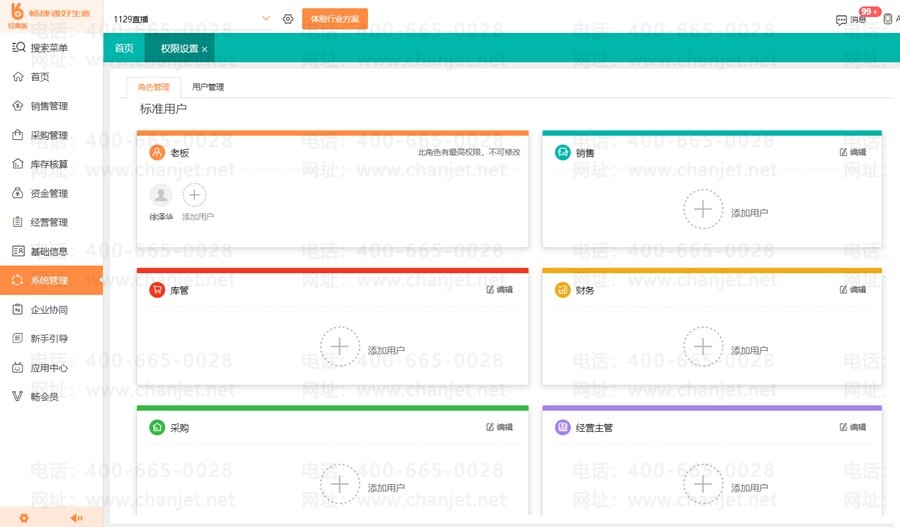Image resolution: width=900 pixels, height=527 pixels.
Task: Add user to 老板 role
Action: [x=195, y=195]
